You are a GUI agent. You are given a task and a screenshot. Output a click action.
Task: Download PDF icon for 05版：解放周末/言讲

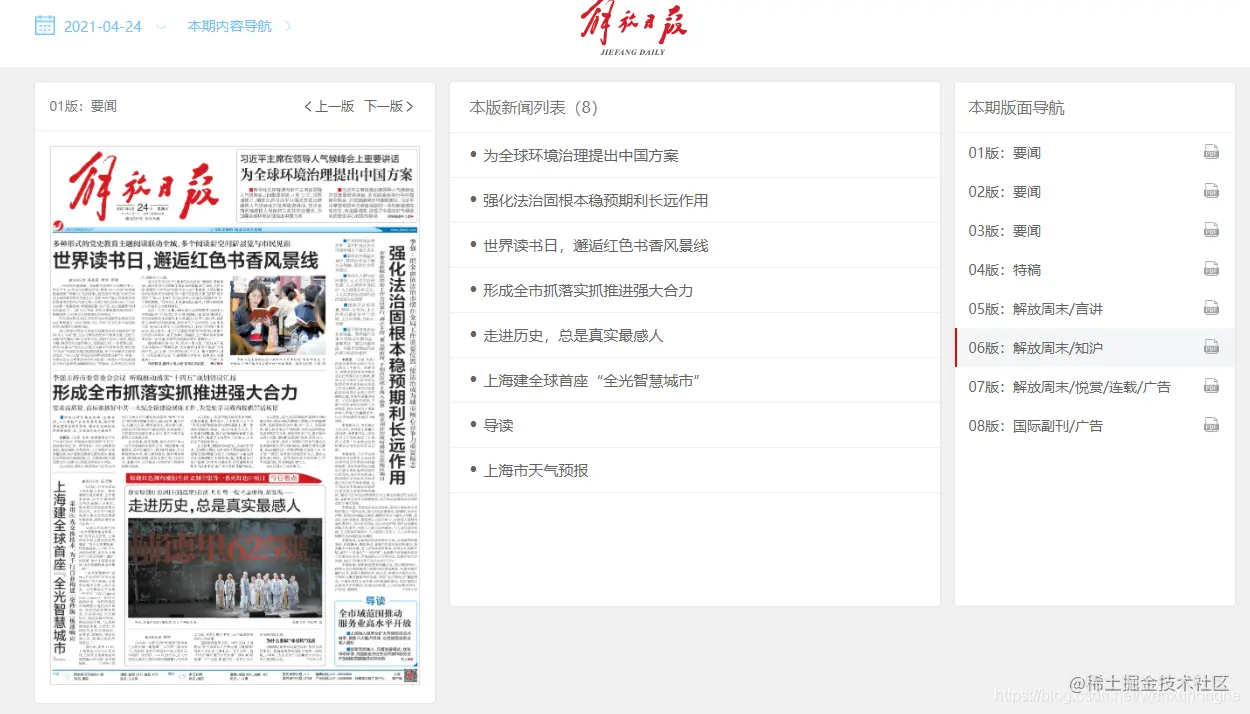pos(1211,308)
